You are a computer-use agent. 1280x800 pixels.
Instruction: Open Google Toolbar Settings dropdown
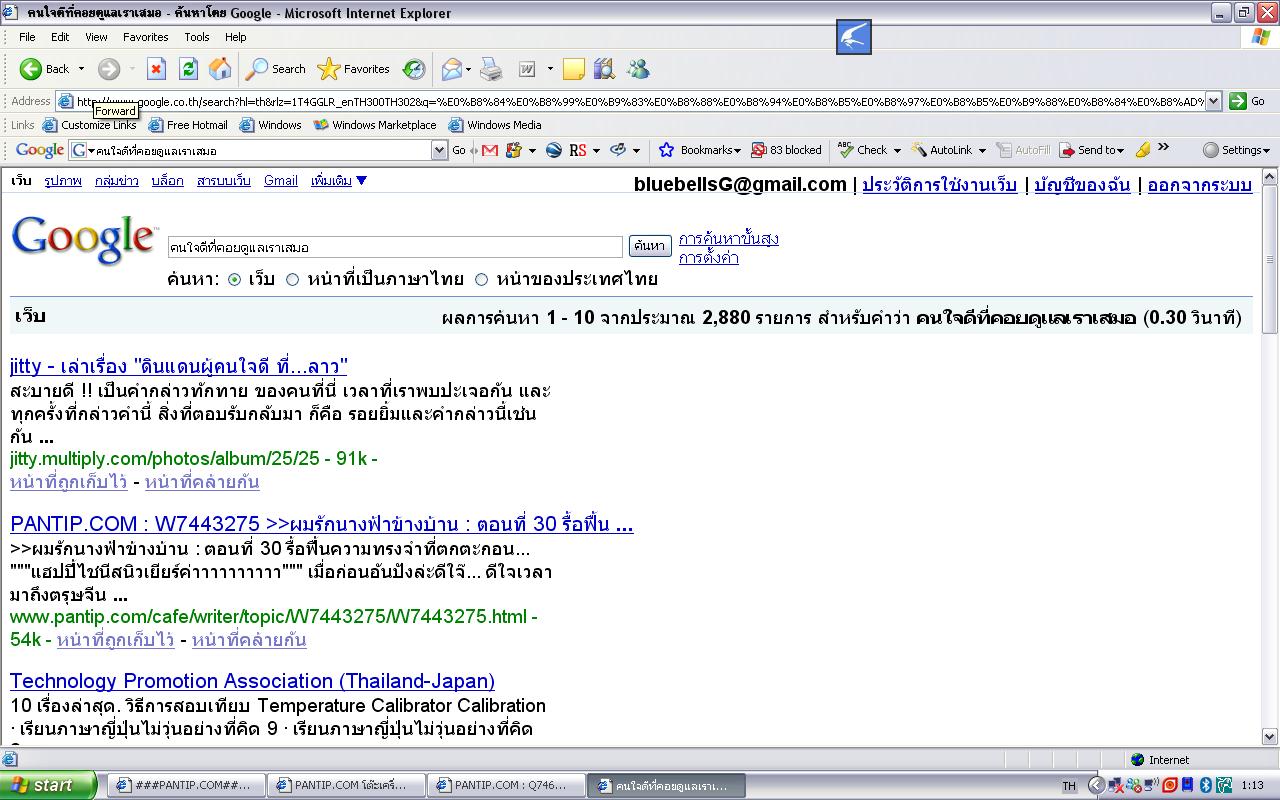click(1237, 150)
